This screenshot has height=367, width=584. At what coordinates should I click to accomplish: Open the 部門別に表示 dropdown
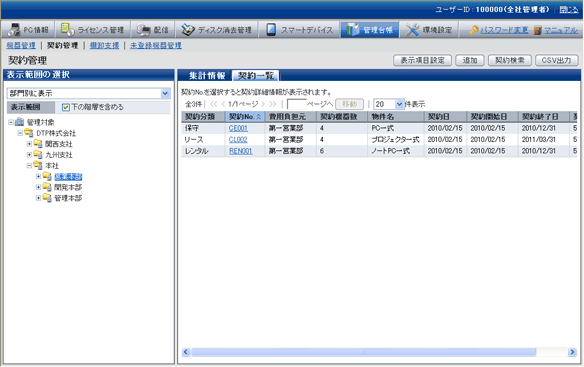(x=89, y=93)
